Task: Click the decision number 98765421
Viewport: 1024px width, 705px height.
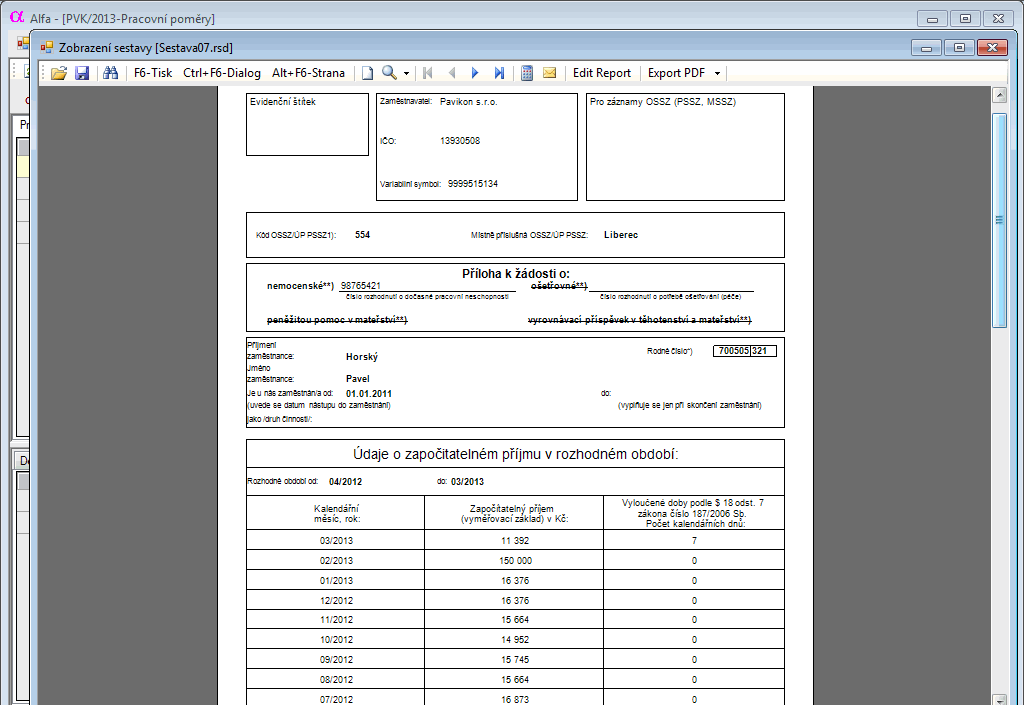Action: 360,286
